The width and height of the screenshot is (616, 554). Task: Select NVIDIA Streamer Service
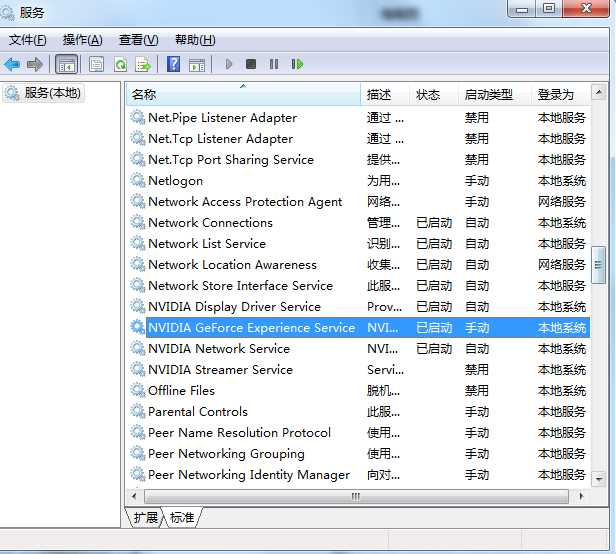click(x=220, y=369)
